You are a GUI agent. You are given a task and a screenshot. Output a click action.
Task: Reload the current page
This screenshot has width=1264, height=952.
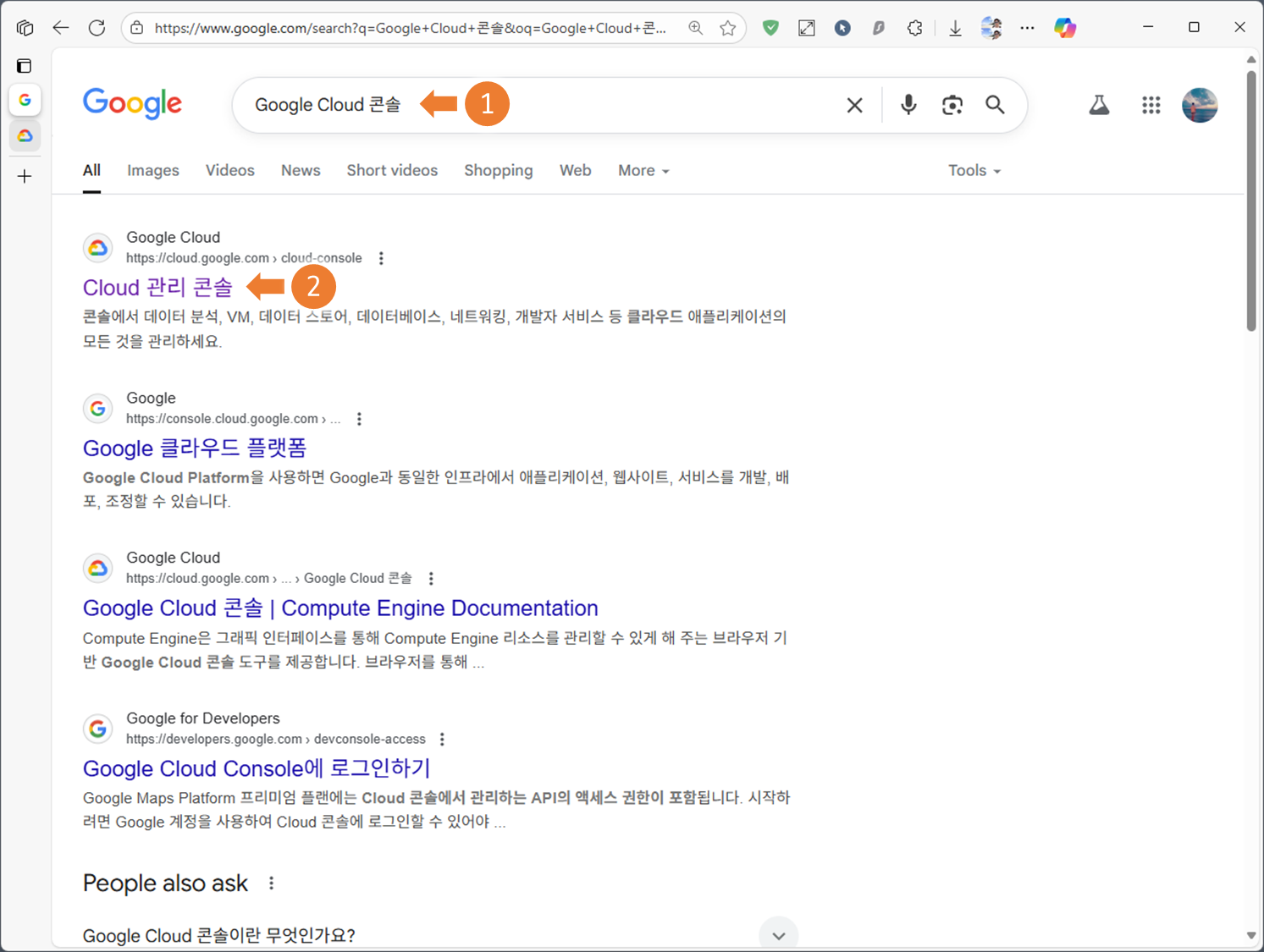point(97,28)
